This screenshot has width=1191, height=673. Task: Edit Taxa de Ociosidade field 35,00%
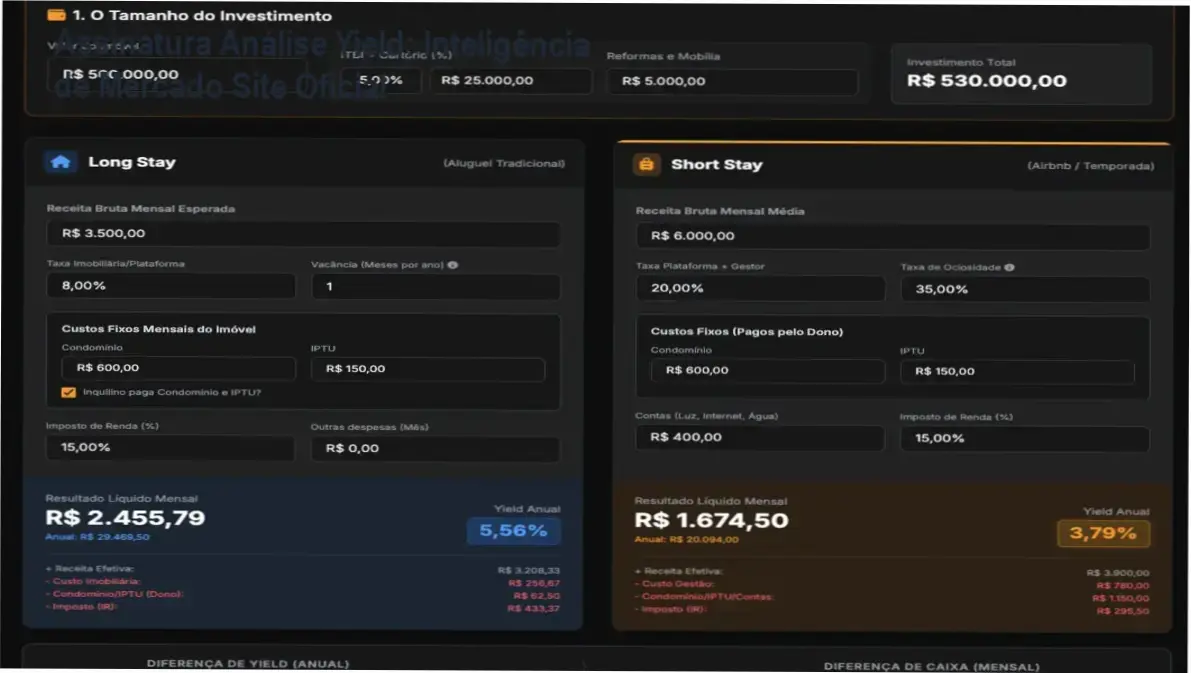1025,289
